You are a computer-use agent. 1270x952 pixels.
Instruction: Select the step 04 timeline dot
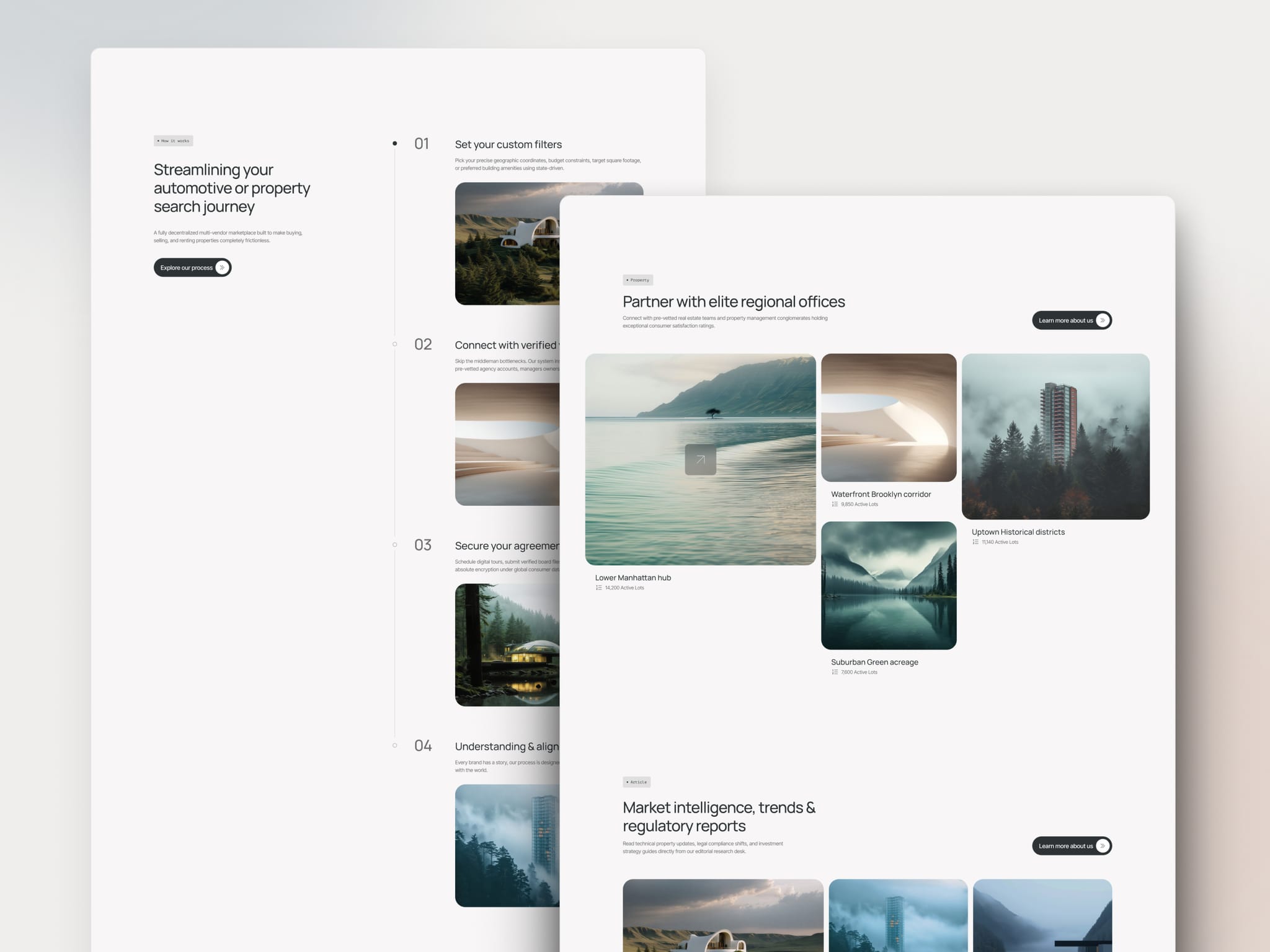click(x=394, y=746)
